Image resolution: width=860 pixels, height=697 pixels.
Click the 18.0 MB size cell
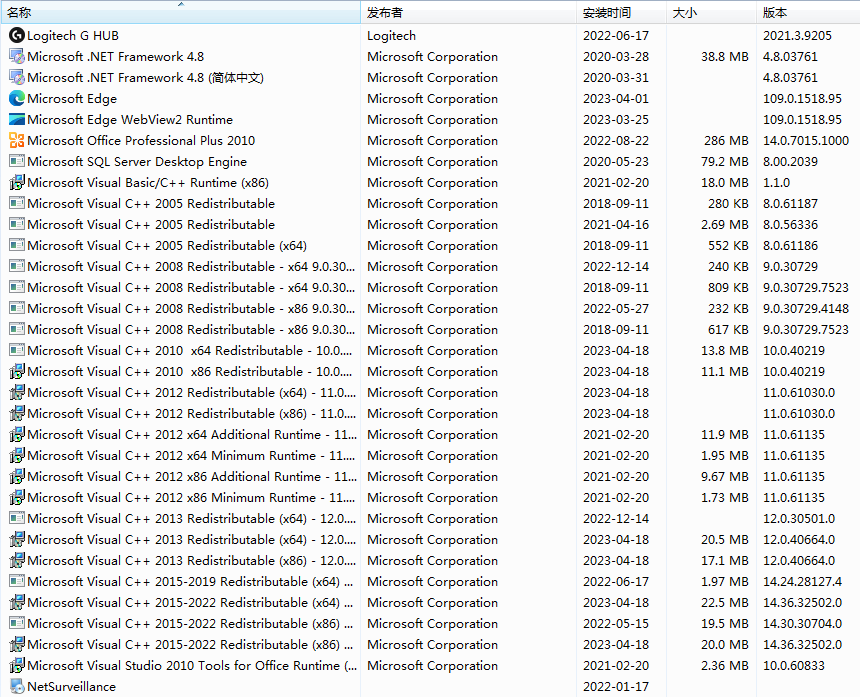725,183
